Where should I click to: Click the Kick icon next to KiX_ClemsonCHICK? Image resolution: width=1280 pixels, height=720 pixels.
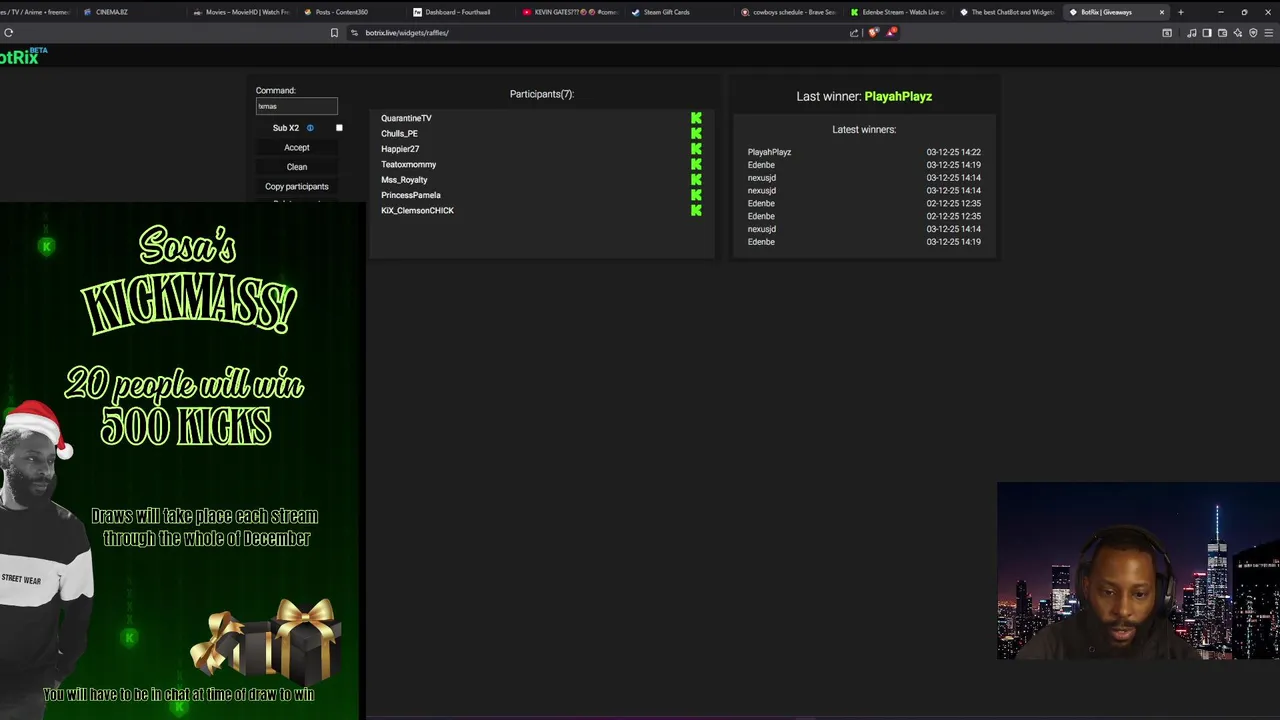tap(696, 210)
